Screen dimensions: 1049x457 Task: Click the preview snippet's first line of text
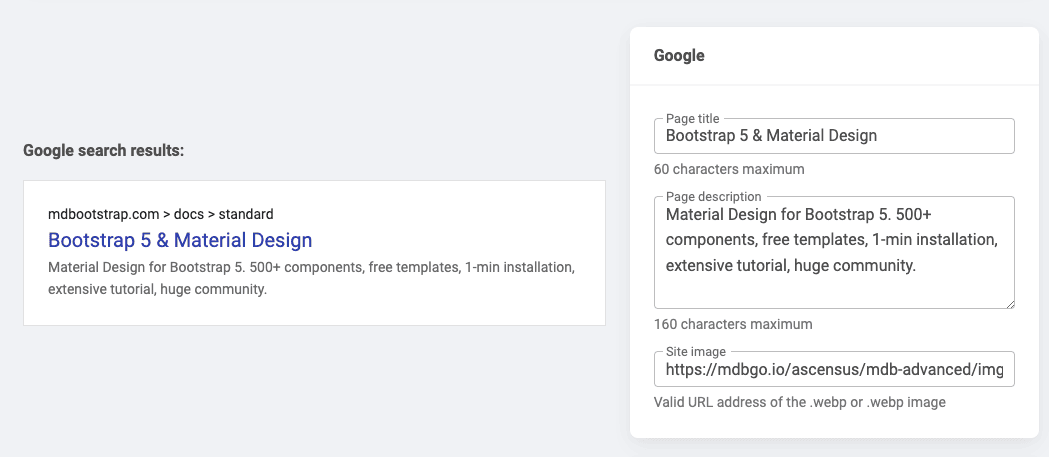310,268
